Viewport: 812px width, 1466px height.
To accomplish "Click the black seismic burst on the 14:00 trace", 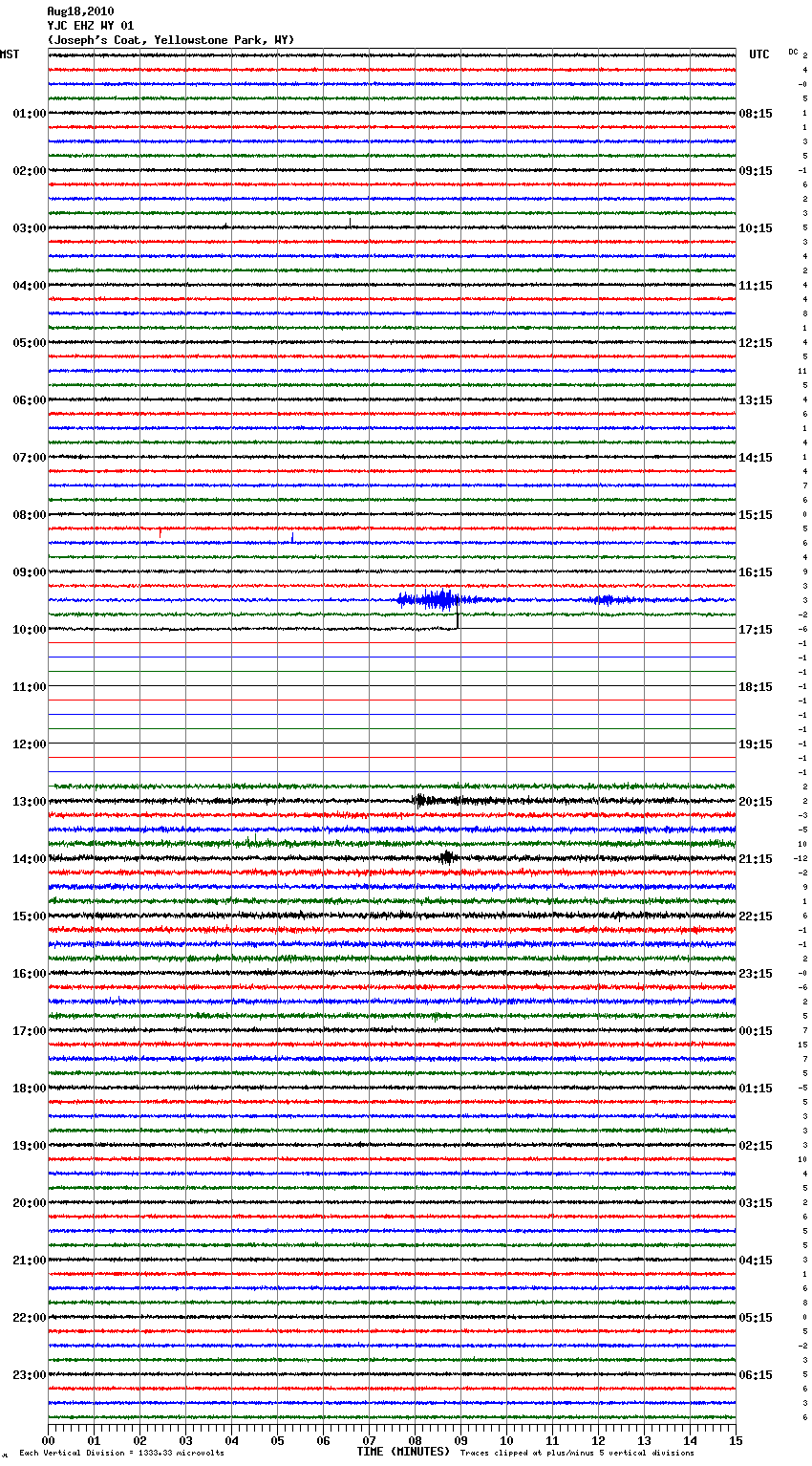I will pyautogui.click(x=446, y=858).
